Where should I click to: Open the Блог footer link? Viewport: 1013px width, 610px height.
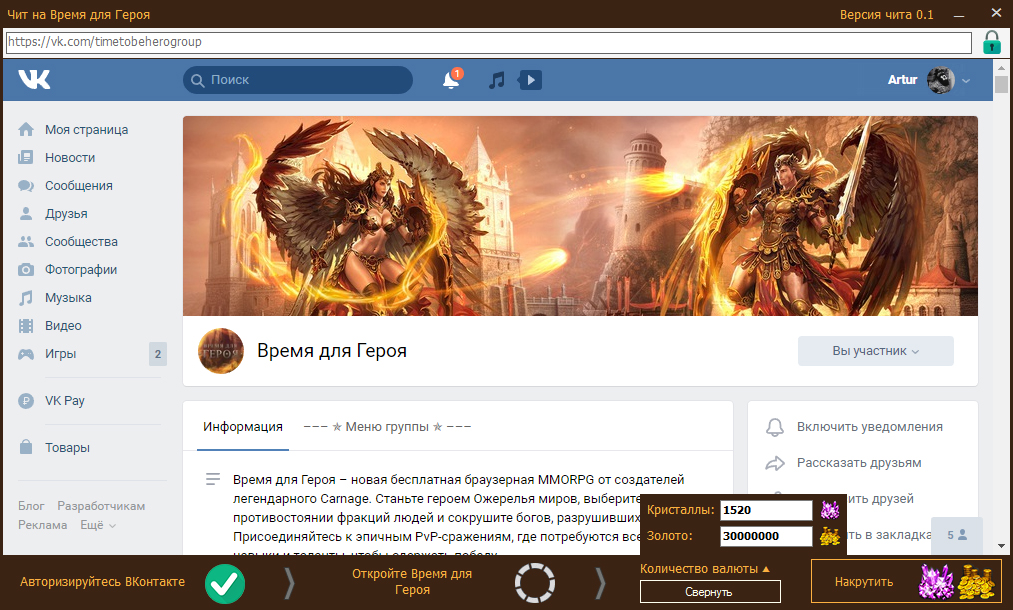click(31, 506)
